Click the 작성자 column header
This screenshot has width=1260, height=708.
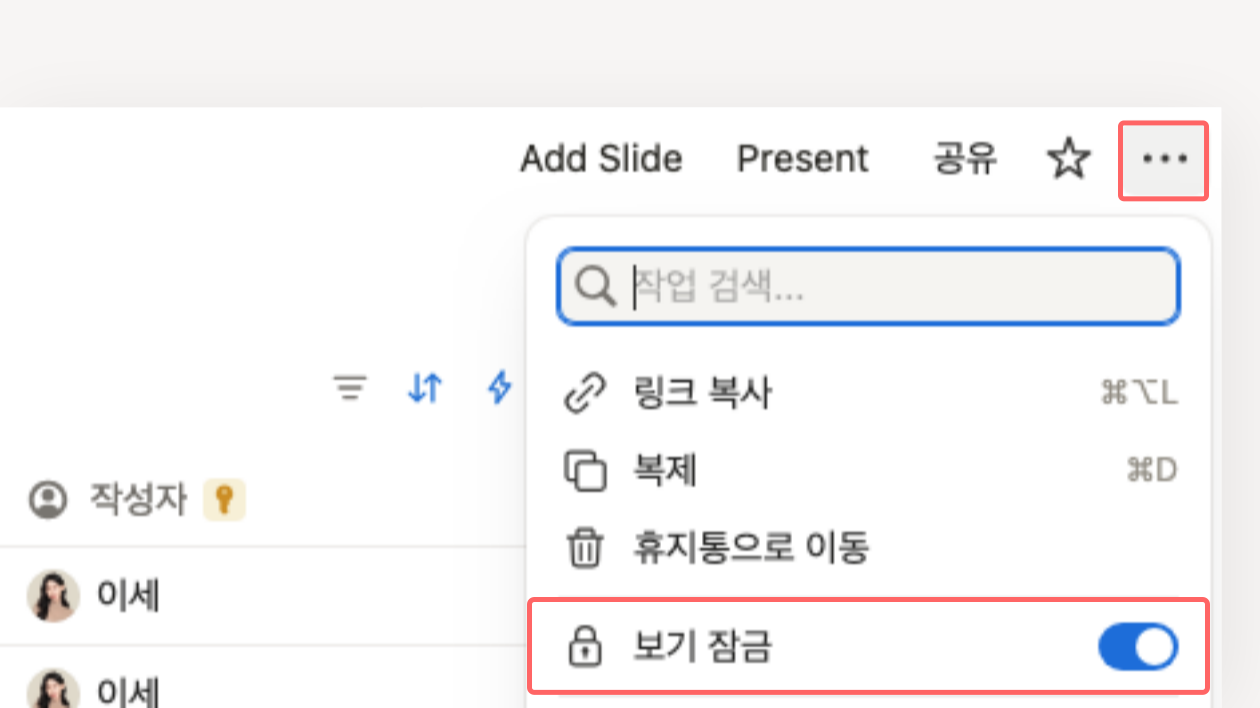(138, 499)
